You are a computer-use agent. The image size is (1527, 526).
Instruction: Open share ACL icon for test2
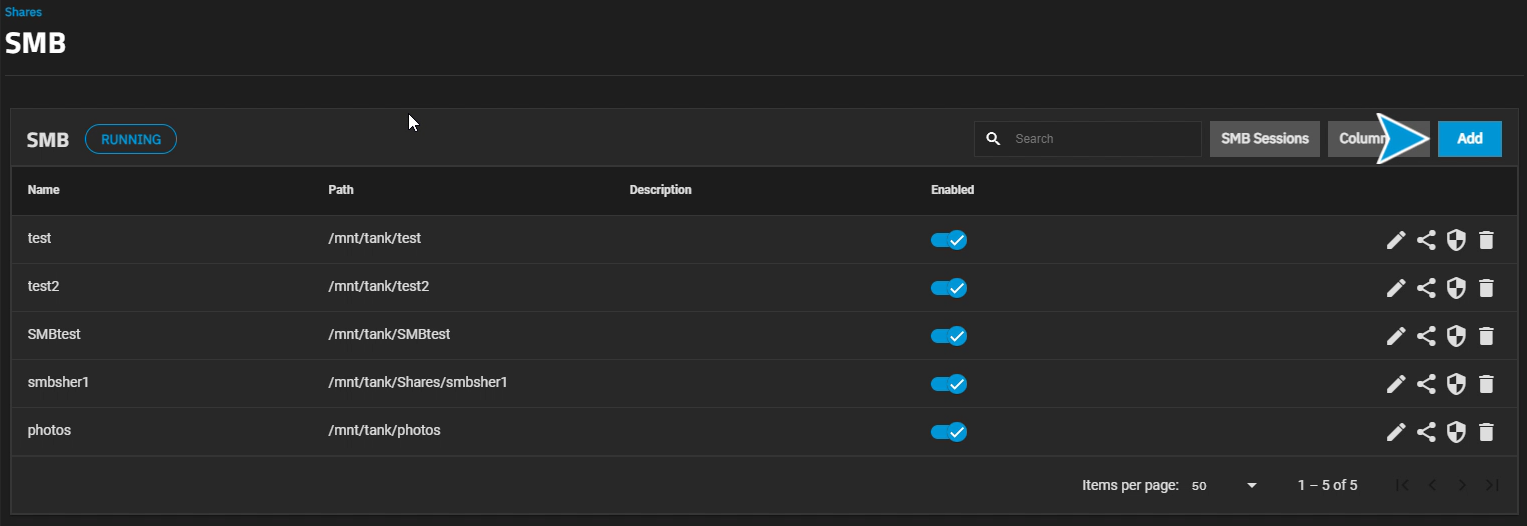point(1426,288)
